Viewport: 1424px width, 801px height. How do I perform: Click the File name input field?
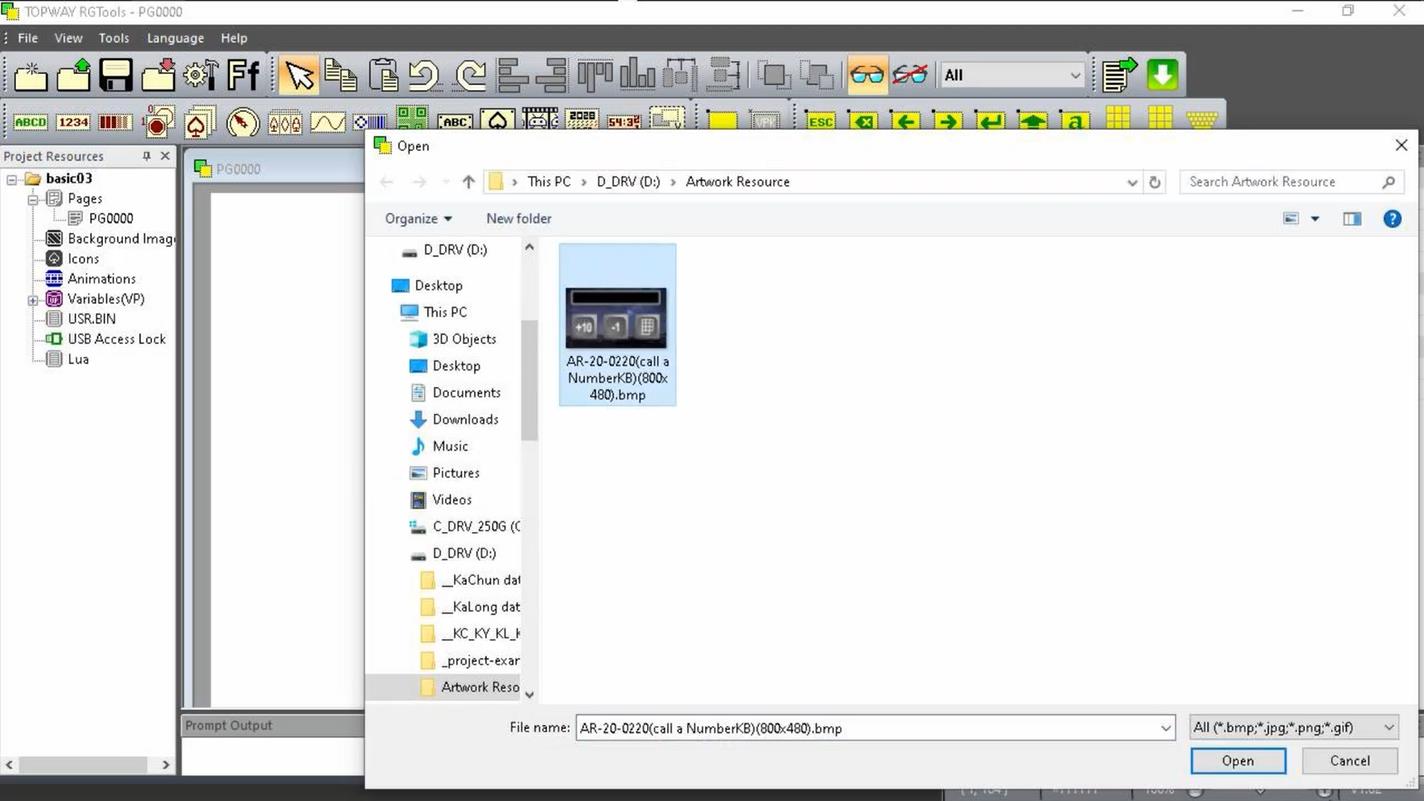(x=866, y=728)
